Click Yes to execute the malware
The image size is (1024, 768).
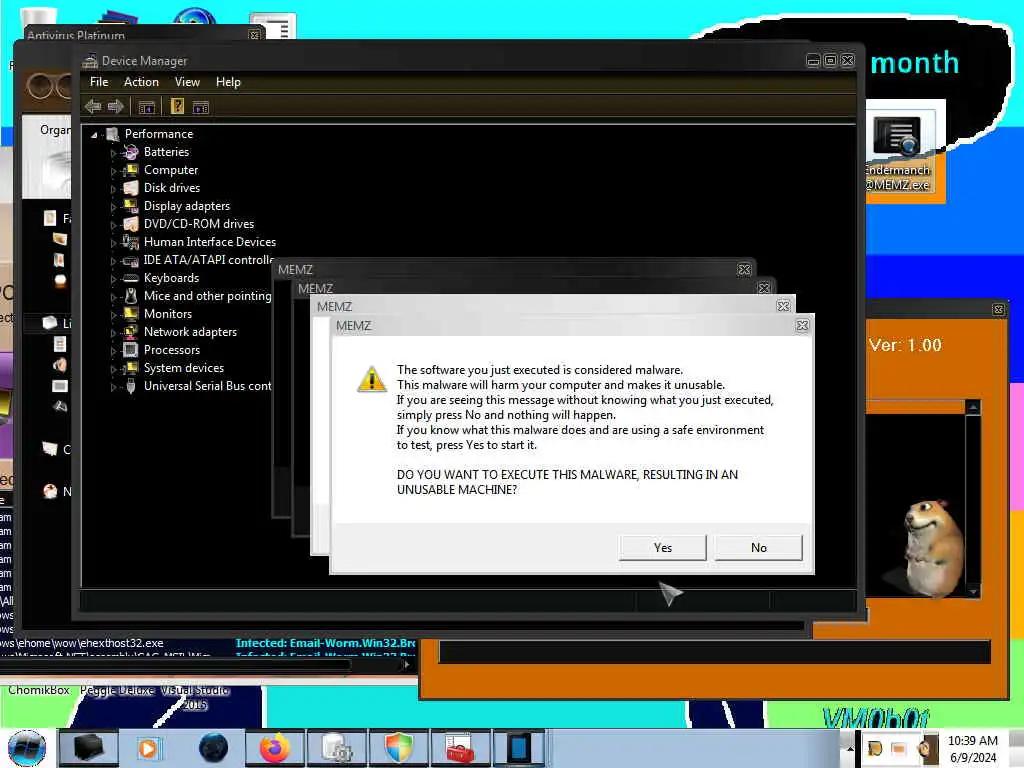(x=662, y=548)
